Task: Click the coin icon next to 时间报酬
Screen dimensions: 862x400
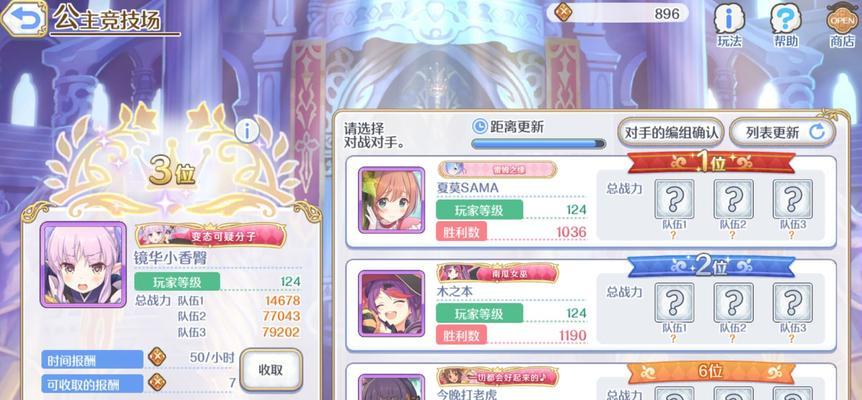Action: 157,358
